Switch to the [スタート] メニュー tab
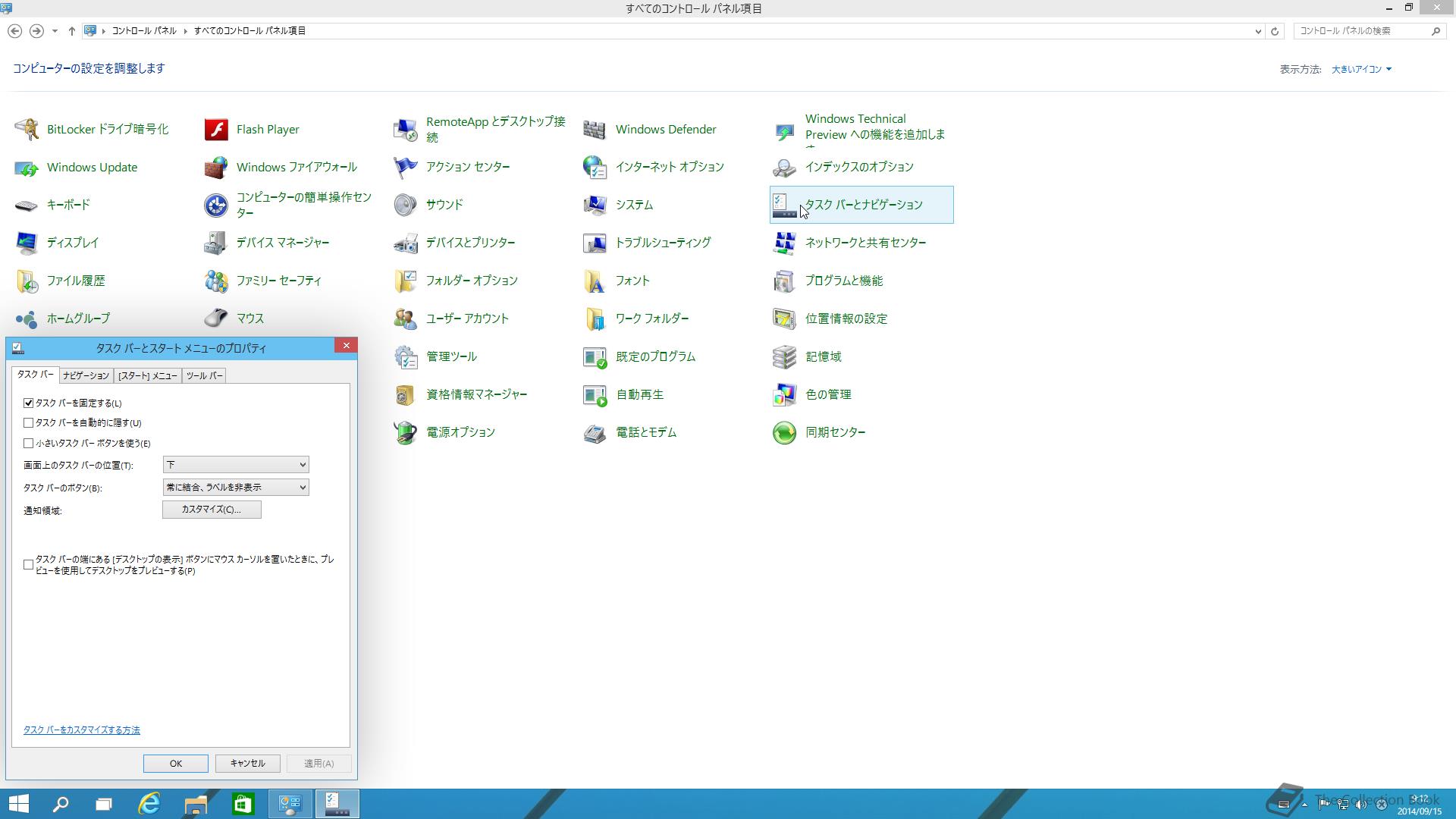This screenshot has height=819, width=1456. pyautogui.click(x=148, y=375)
